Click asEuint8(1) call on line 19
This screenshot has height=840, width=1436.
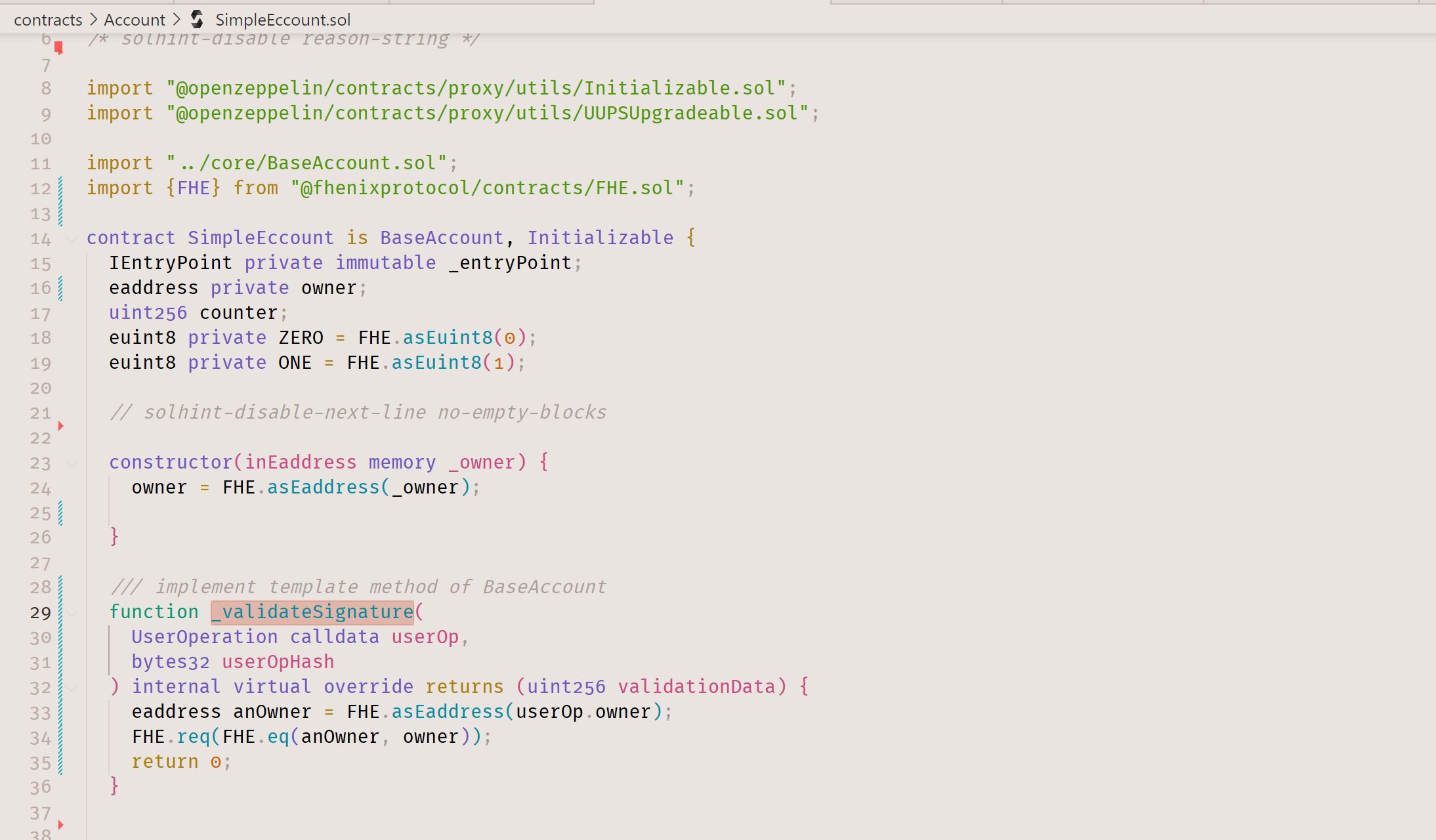454,362
